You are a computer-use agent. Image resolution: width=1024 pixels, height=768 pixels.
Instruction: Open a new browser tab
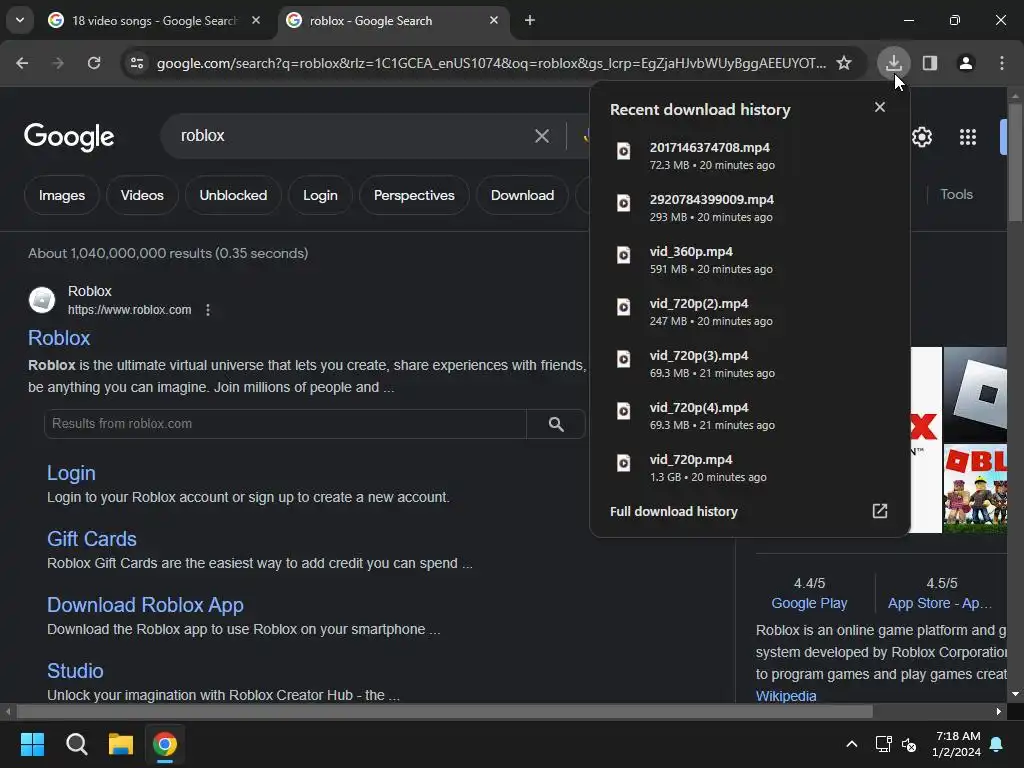pos(530,21)
